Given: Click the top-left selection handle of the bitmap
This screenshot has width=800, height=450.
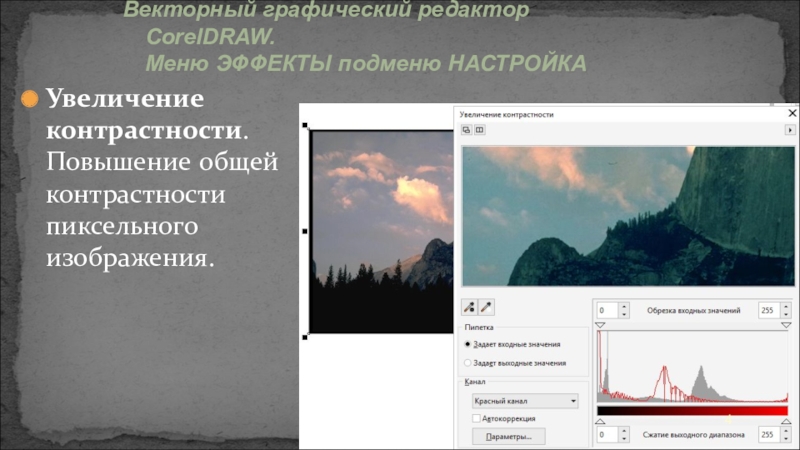Looking at the screenshot, I should click(x=305, y=125).
